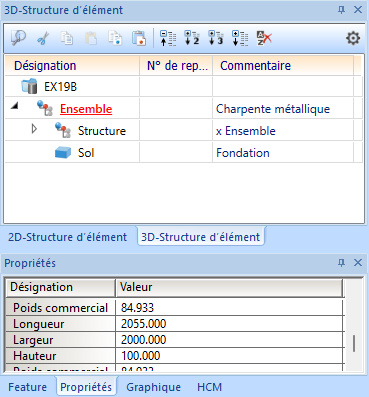Click the scissors cut icon
The width and height of the screenshot is (369, 397).
43,38
